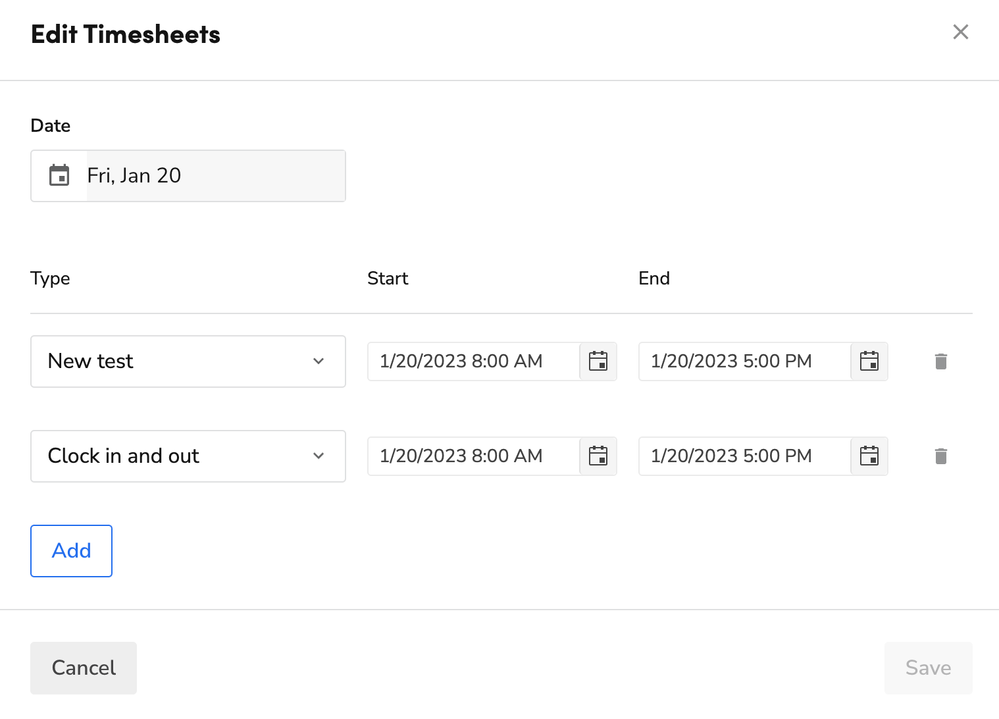Open the Start date picker for New test row

pos(598,361)
